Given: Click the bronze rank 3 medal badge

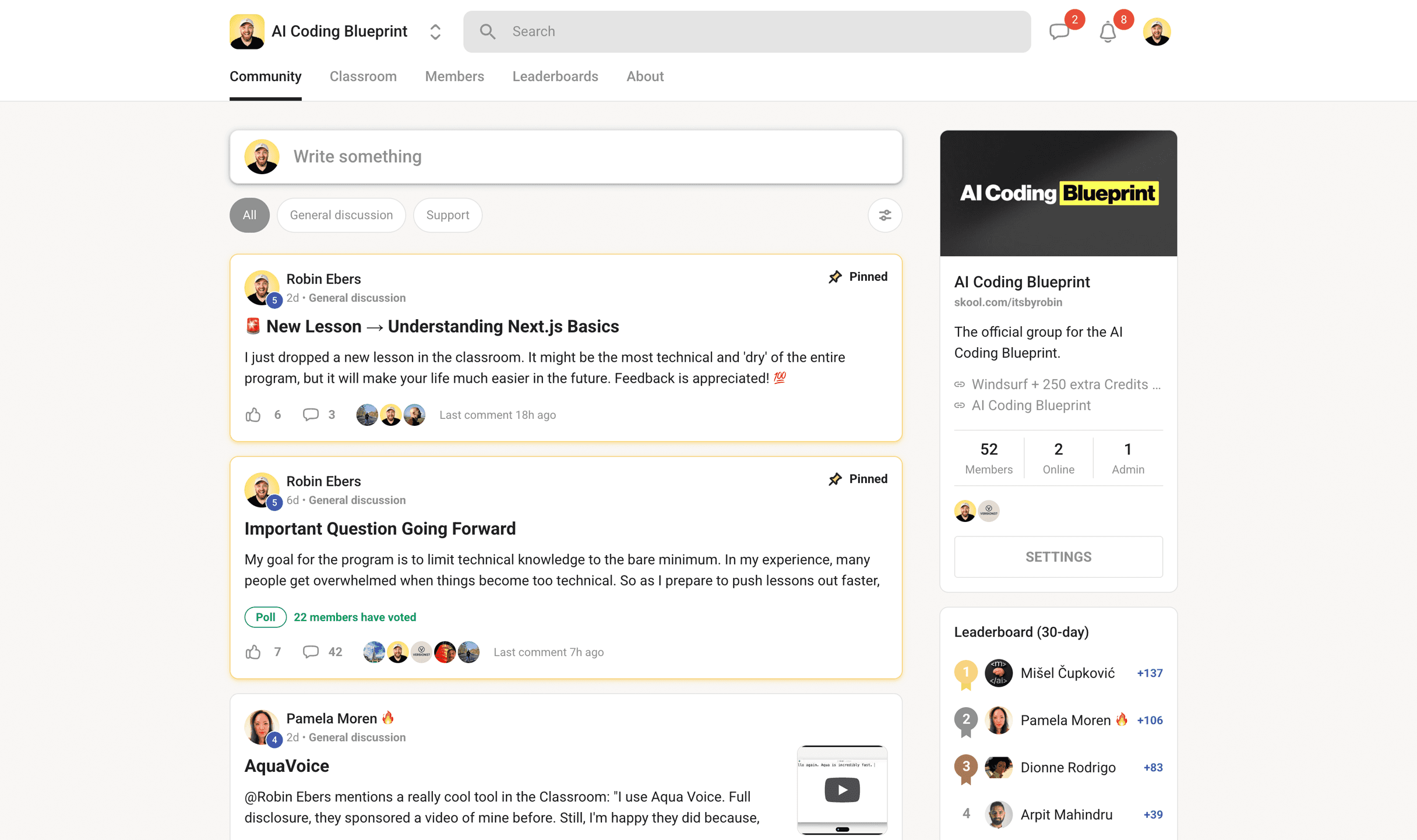Looking at the screenshot, I should point(966,769).
